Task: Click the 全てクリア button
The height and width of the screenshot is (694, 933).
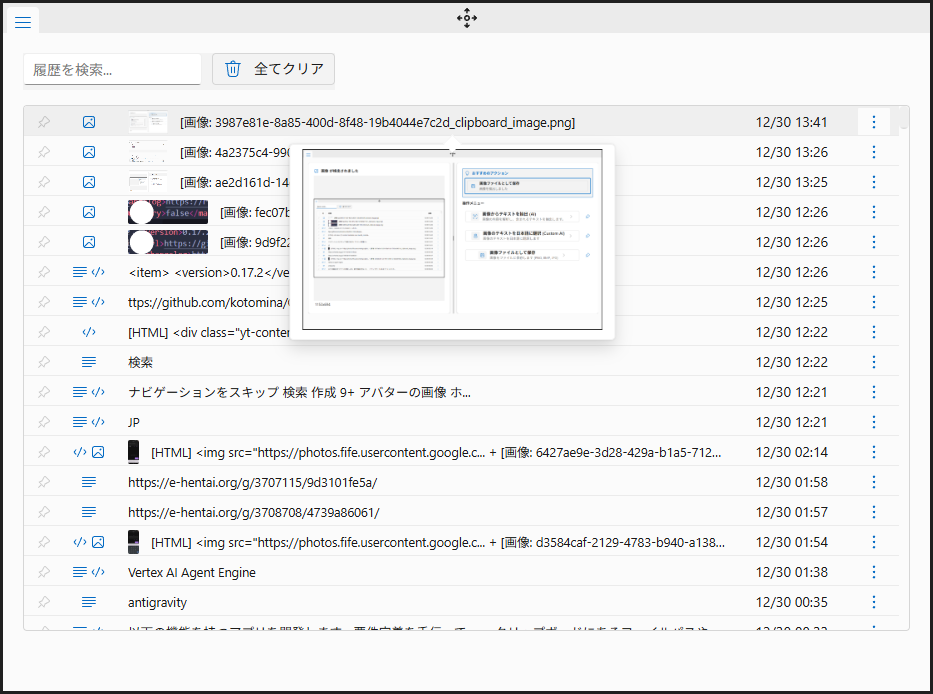Action: pyautogui.click(x=273, y=70)
